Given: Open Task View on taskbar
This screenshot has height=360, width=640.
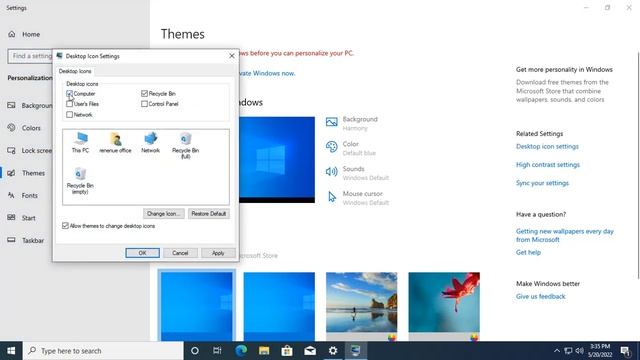Looking at the screenshot, I should coord(217,351).
